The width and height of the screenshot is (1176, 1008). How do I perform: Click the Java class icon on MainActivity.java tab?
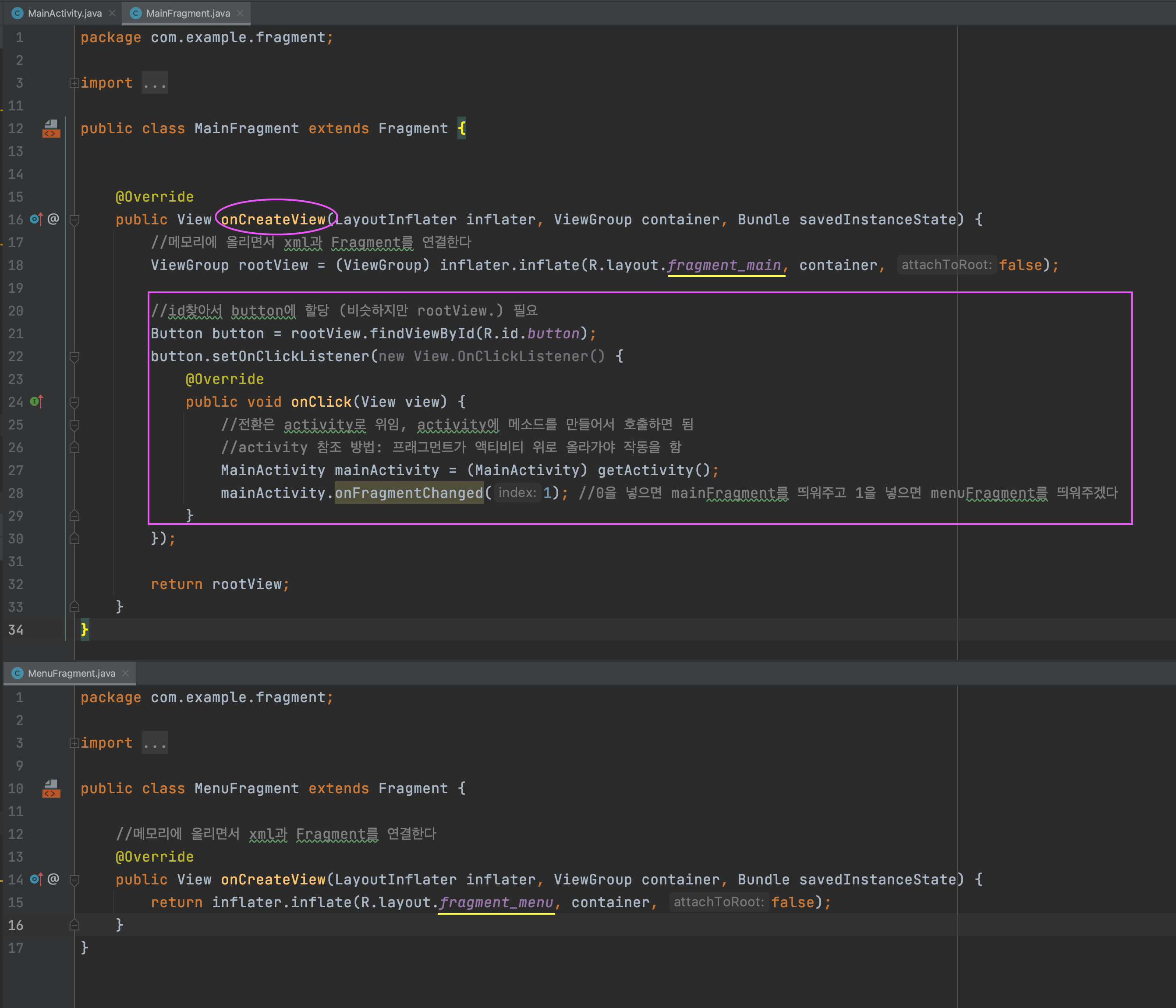[x=18, y=13]
